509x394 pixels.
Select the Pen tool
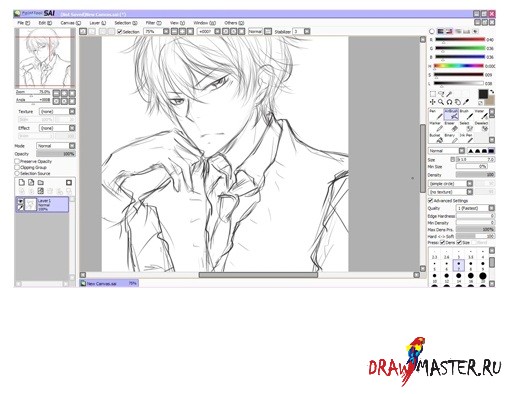(436, 114)
